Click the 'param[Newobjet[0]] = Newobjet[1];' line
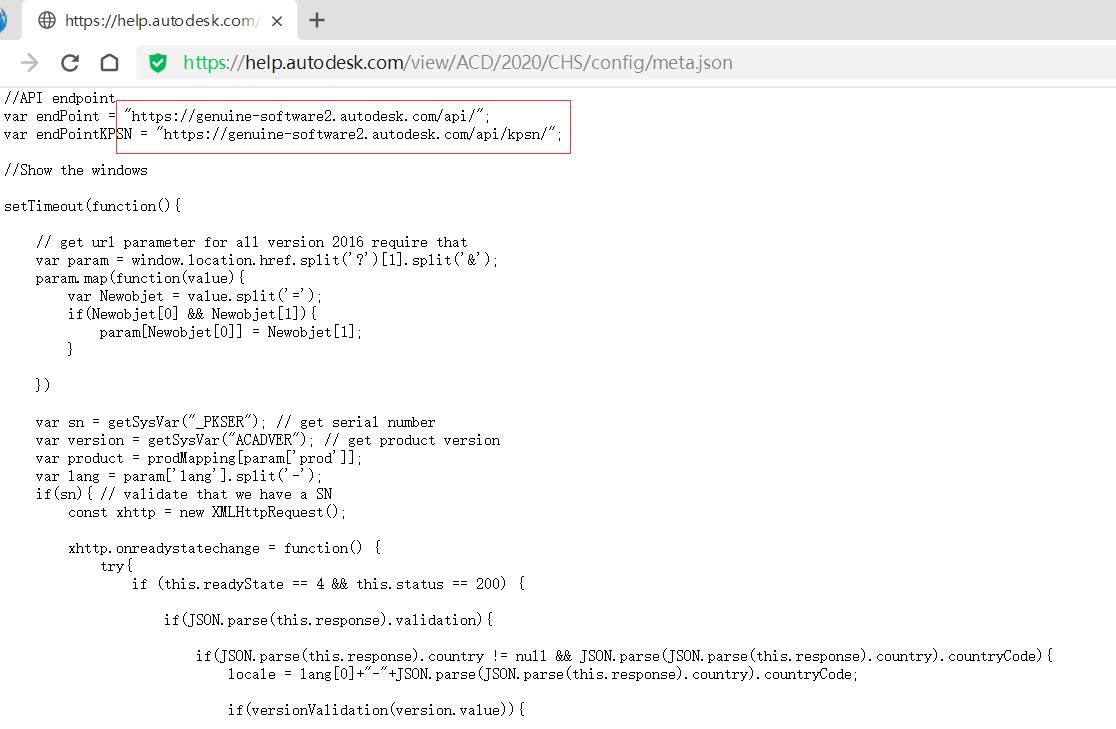Viewport: 1116px width, 729px height. pyautogui.click(x=231, y=332)
